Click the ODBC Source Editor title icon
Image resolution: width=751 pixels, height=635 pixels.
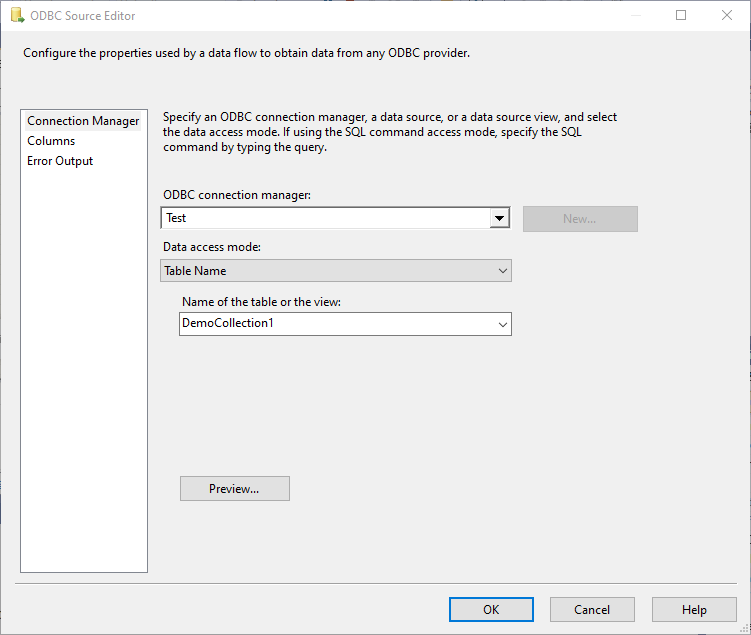(x=17, y=16)
